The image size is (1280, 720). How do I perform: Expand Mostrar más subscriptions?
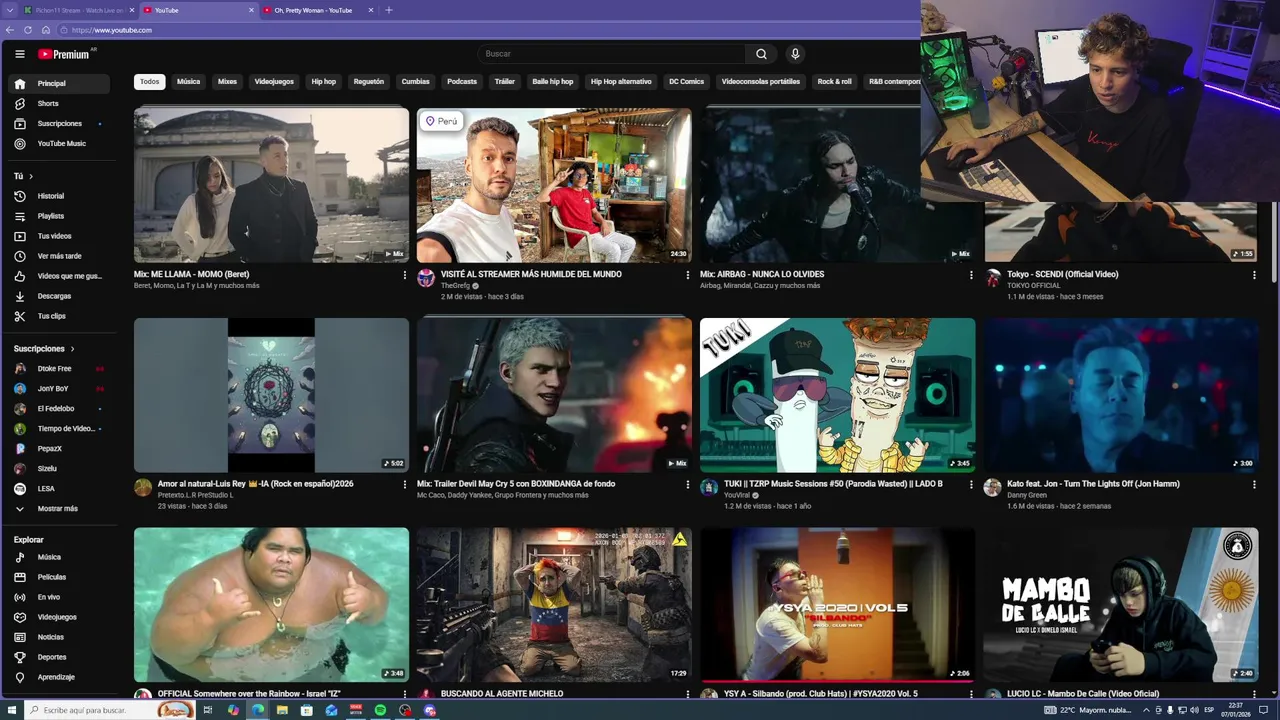60,509
